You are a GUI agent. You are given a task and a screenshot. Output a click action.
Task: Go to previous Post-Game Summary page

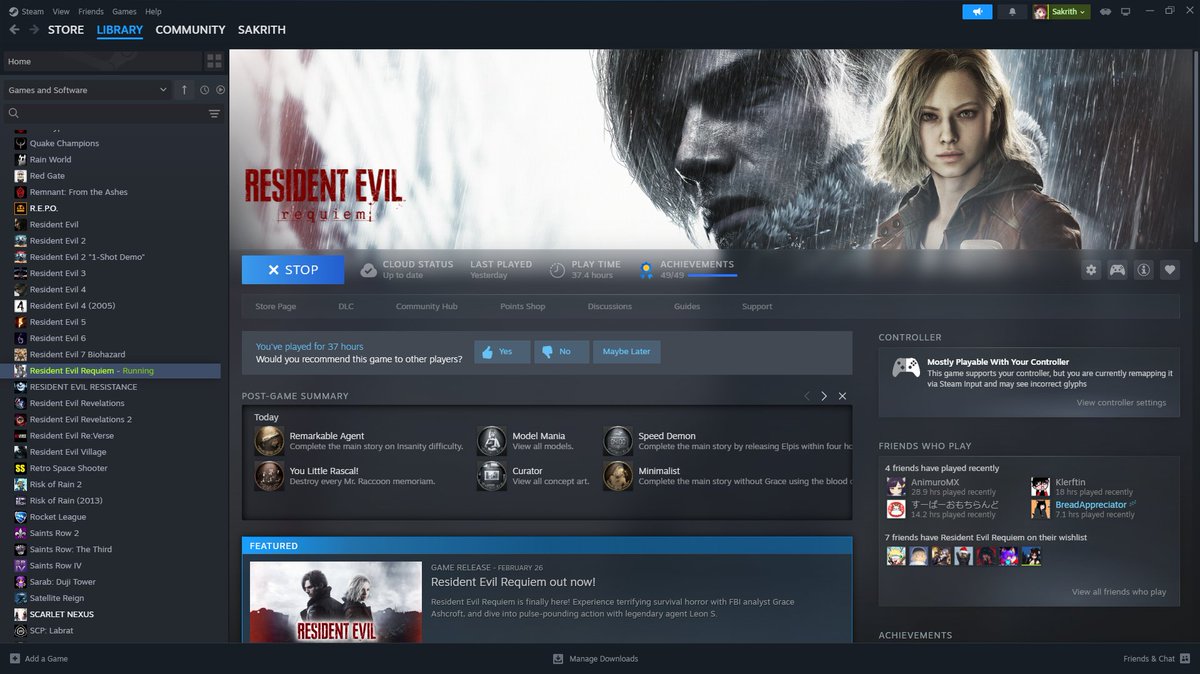point(807,396)
